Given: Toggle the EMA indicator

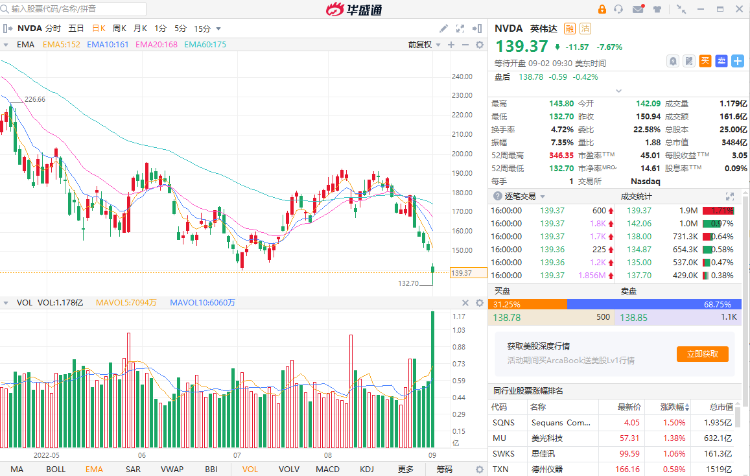Looking at the screenshot, I should 94,469.
